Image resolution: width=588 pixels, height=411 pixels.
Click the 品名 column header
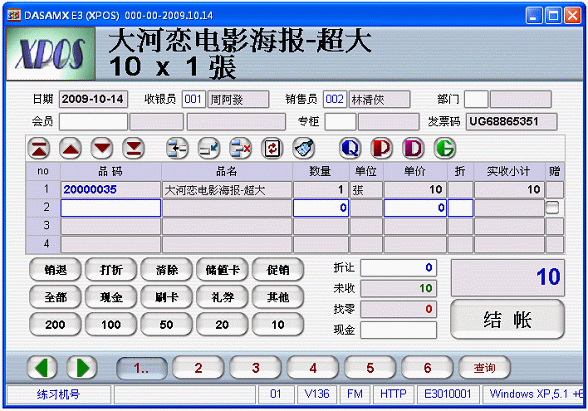226,171
